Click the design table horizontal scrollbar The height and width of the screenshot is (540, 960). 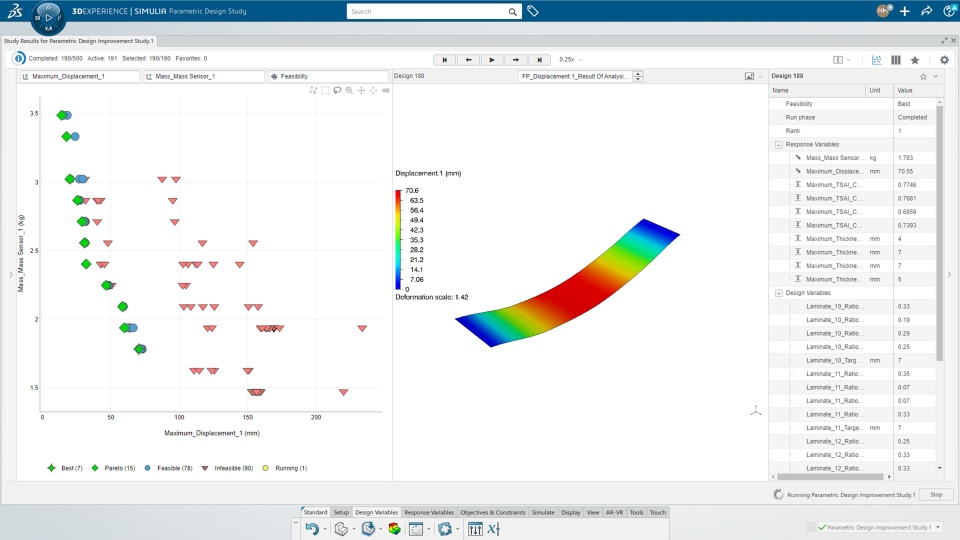831,476
